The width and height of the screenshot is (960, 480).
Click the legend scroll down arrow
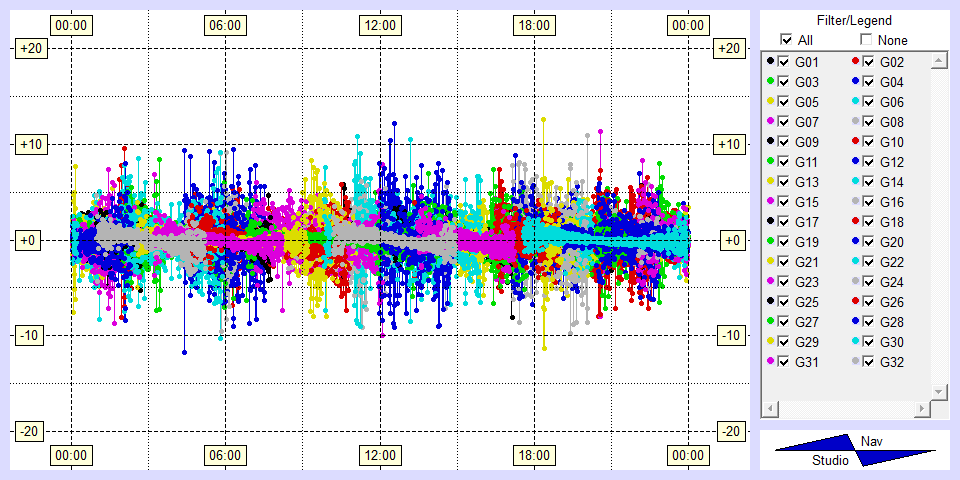pos(938,391)
